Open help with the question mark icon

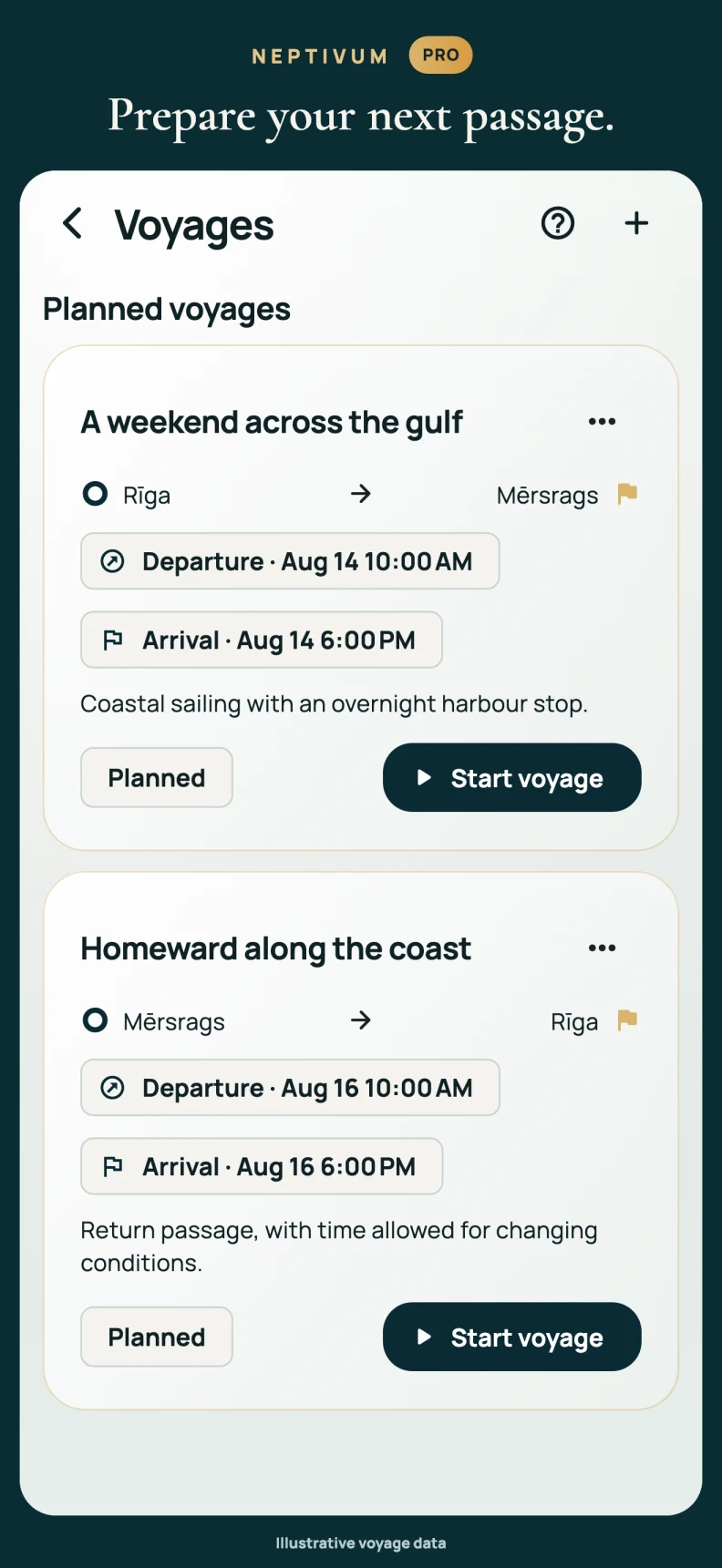click(x=558, y=223)
